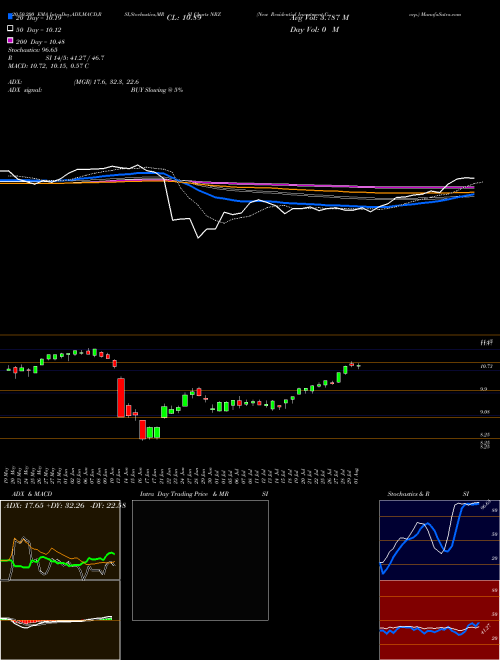This screenshot has width=500, height=660.
Task: Select the '200 Day - 10.48' legend text
Action: (40, 42)
